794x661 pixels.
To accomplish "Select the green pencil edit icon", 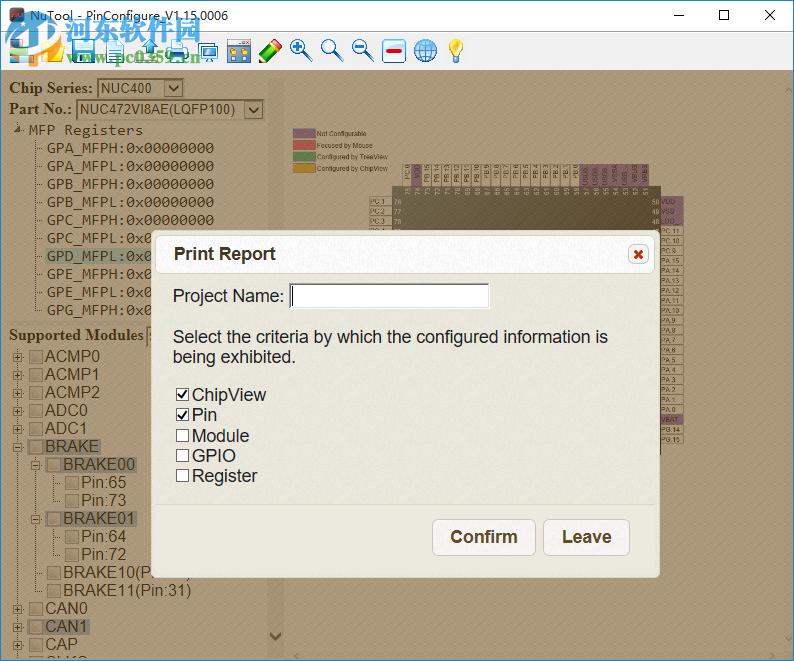I will [270, 51].
